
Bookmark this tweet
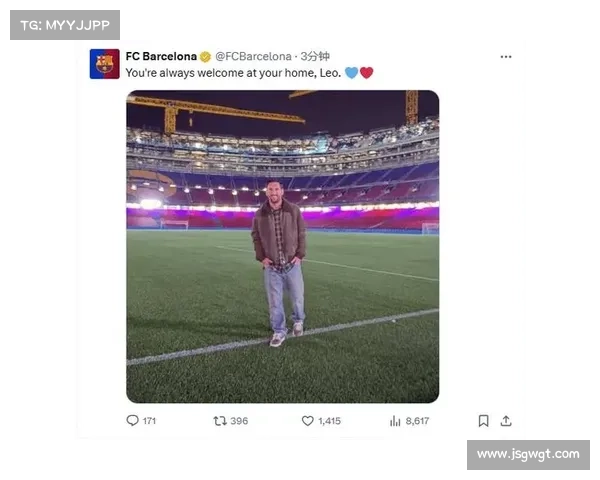pyautogui.click(x=483, y=421)
